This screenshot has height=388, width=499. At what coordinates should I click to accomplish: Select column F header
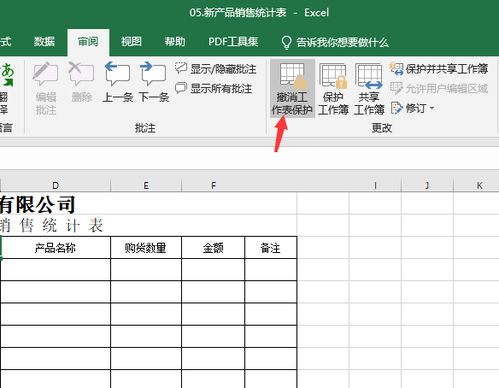pos(213,185)
